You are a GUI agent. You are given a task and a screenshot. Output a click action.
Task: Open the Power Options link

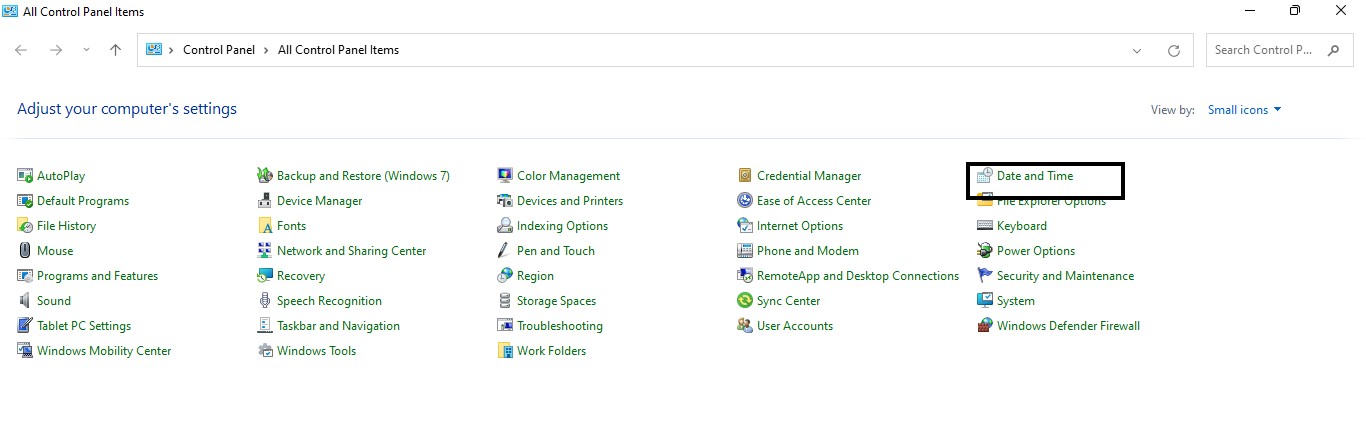(1035, 251)
